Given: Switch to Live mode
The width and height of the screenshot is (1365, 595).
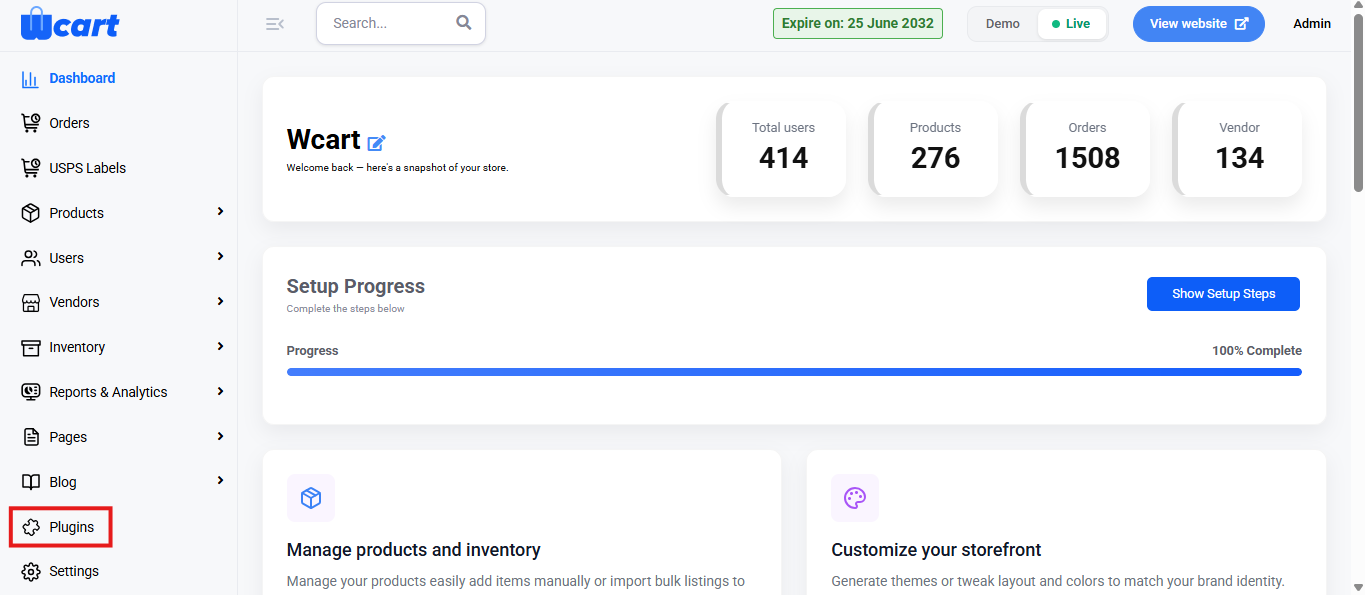Looking at the screenshot, I should click(1072, 24).
